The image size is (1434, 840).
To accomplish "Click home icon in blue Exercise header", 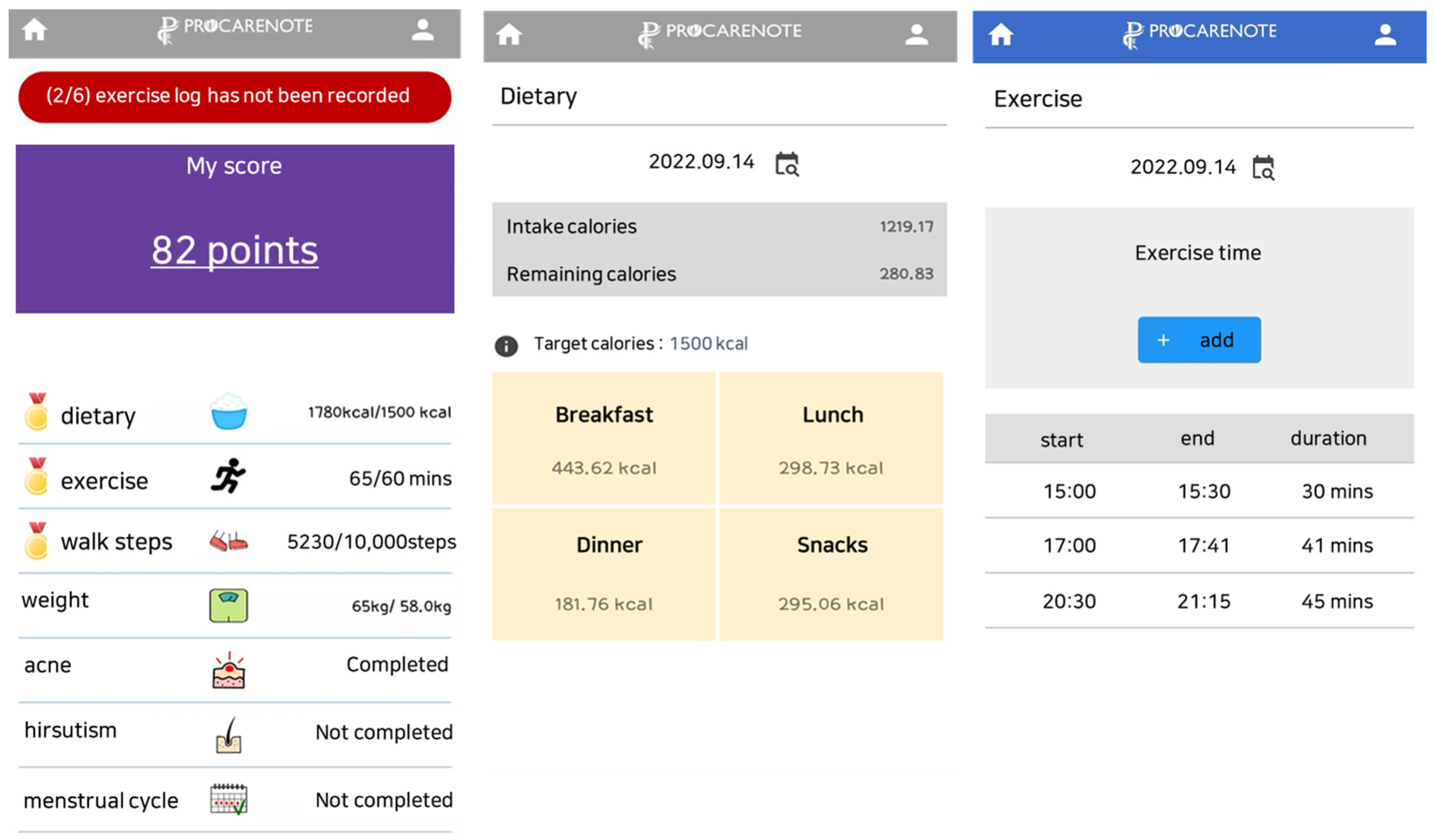I will point(1000,35).
